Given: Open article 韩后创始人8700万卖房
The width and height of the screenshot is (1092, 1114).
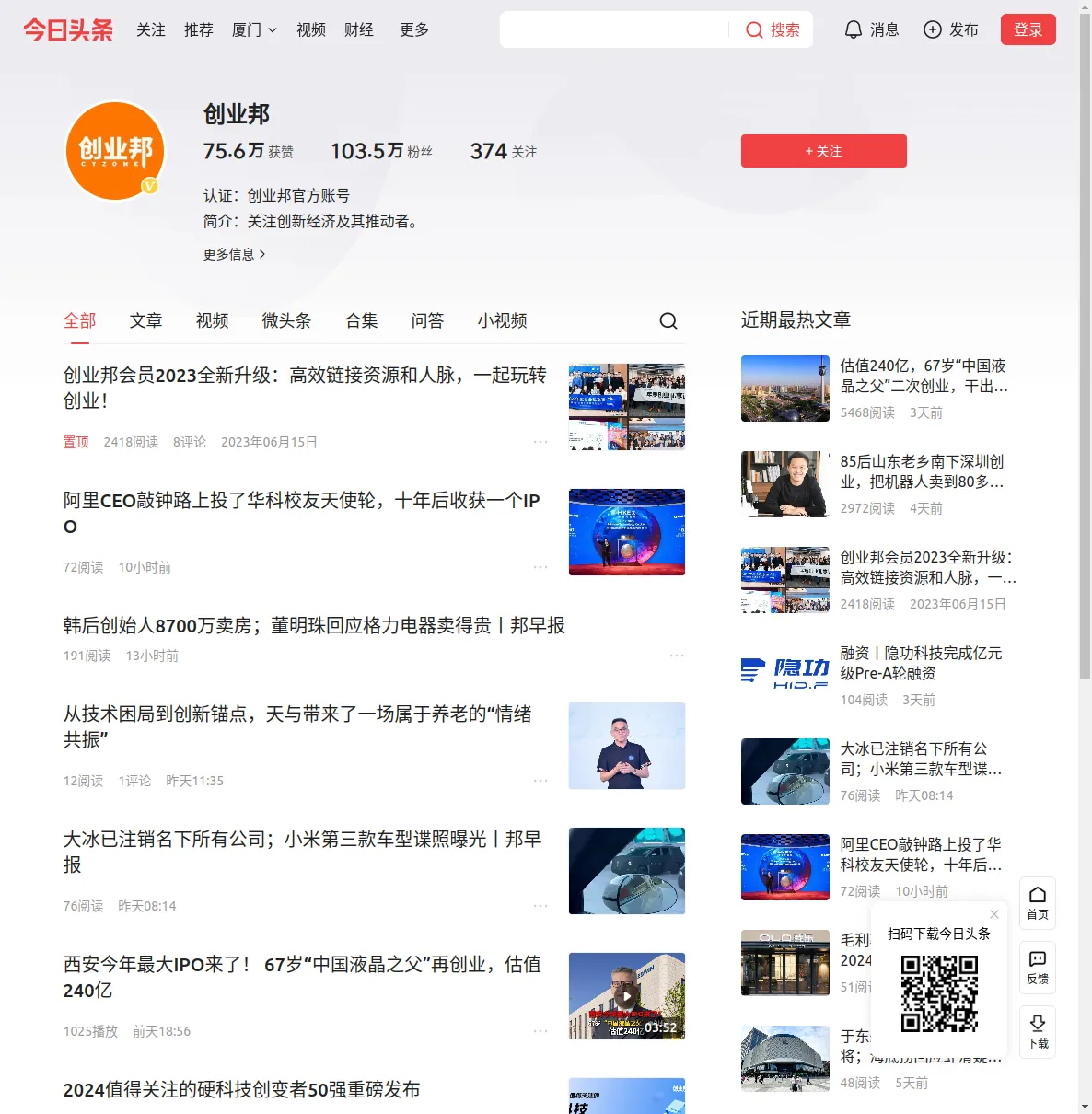Looking at the screenshot, I should click(314, 625).
